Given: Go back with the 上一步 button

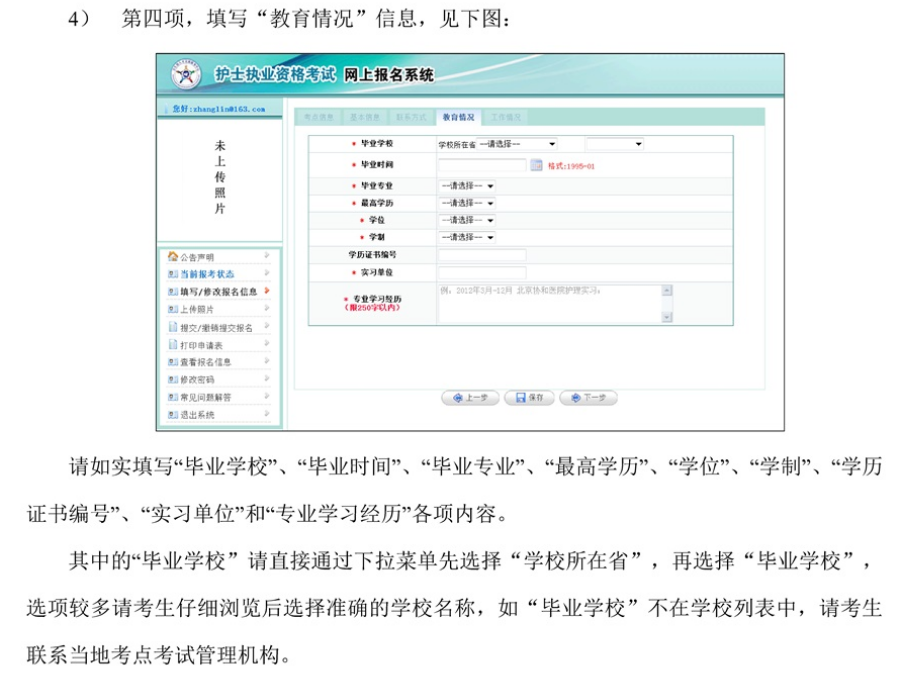Looking at the screenshot, I should coord(470,398).
